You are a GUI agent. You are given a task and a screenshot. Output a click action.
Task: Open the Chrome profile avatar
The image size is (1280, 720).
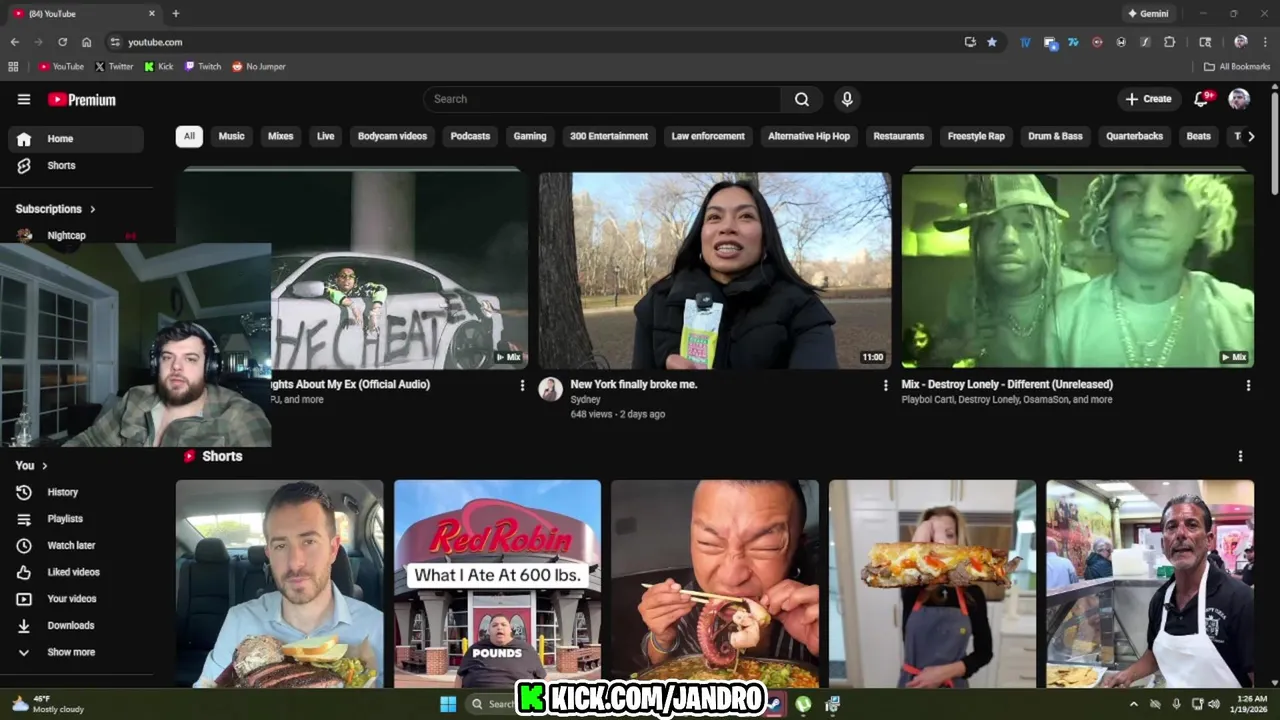point(1241,42)
